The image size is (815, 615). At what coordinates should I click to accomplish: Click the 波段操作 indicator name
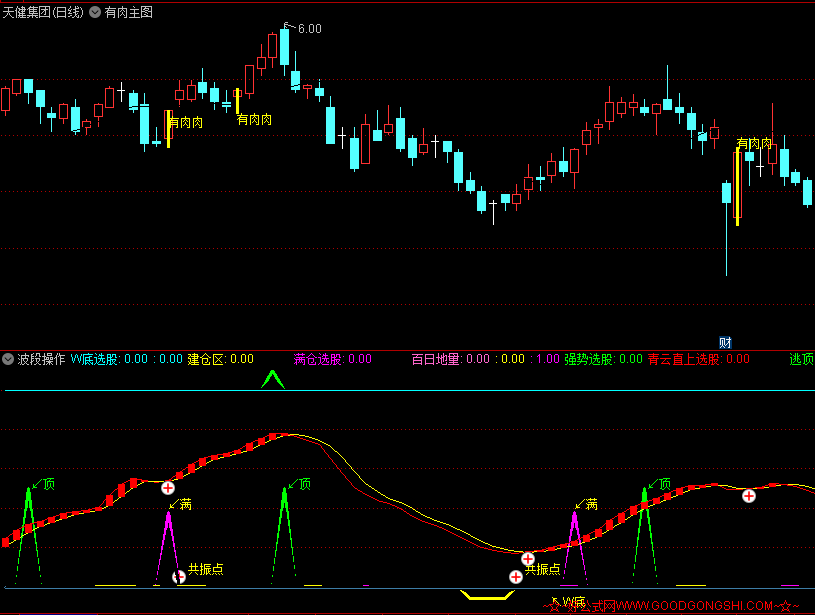click(41, 359)
